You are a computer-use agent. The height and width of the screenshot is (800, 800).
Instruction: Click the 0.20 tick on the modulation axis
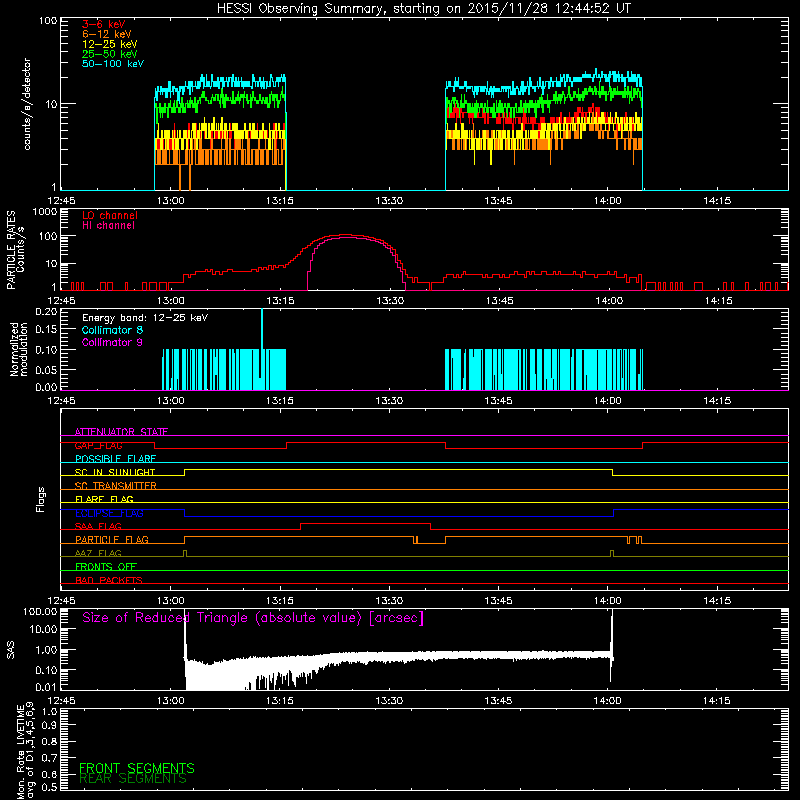[46, 312]
